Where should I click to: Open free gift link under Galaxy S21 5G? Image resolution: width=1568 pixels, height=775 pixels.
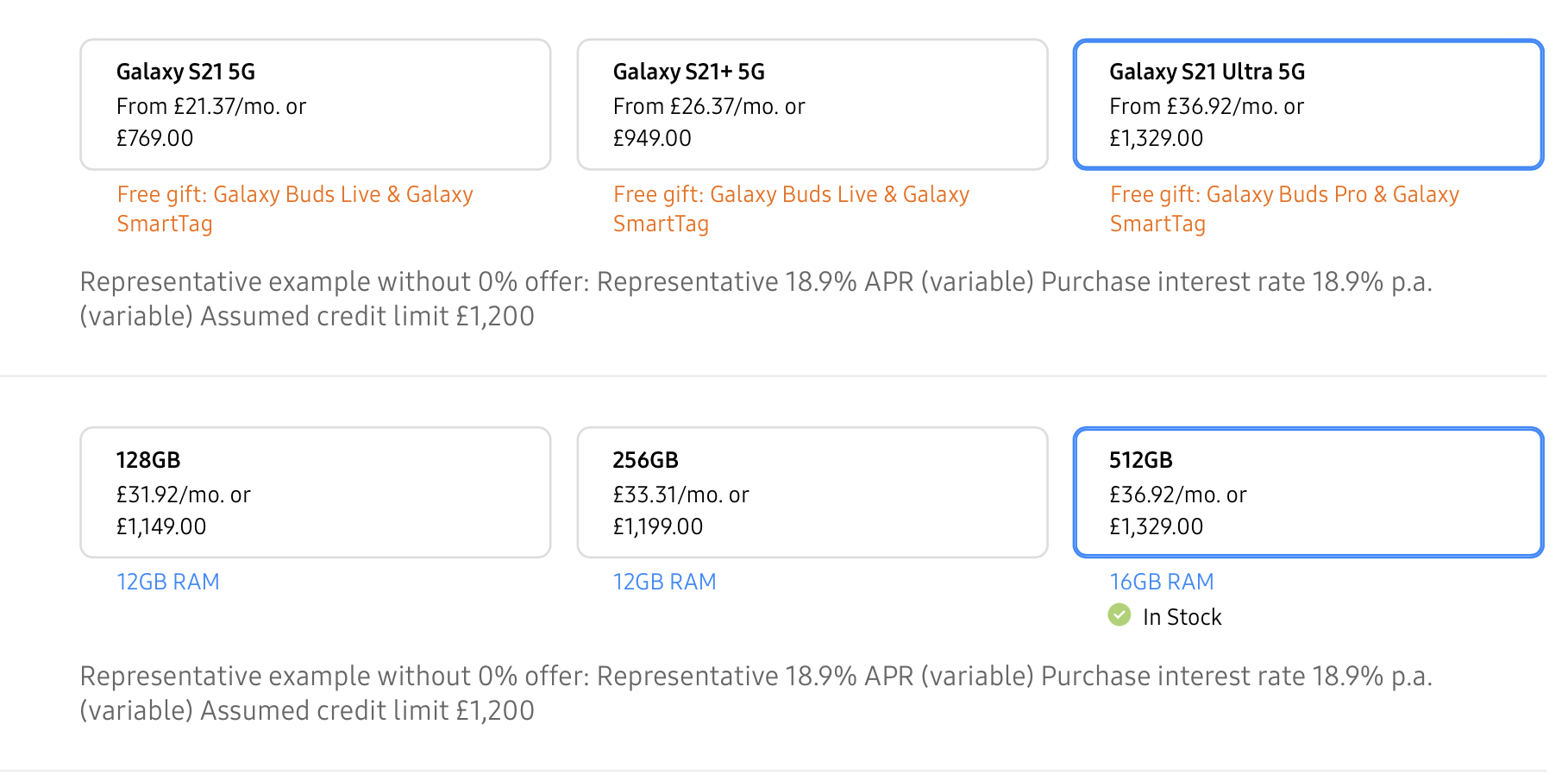coord(294,209)
